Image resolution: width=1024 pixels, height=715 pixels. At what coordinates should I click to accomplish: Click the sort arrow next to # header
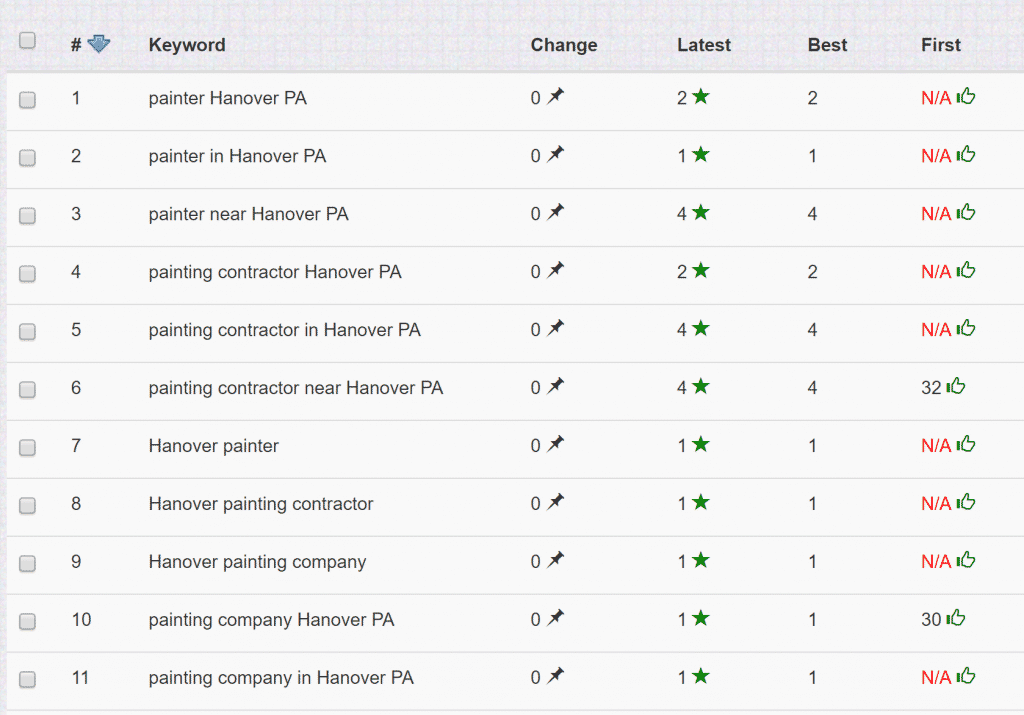99,44
